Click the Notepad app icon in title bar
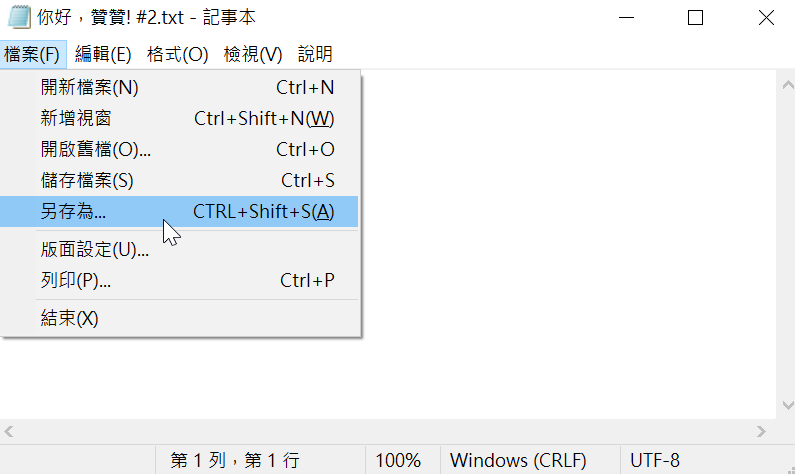The width and height of the screenshot is (795, 474). [19, 17]
